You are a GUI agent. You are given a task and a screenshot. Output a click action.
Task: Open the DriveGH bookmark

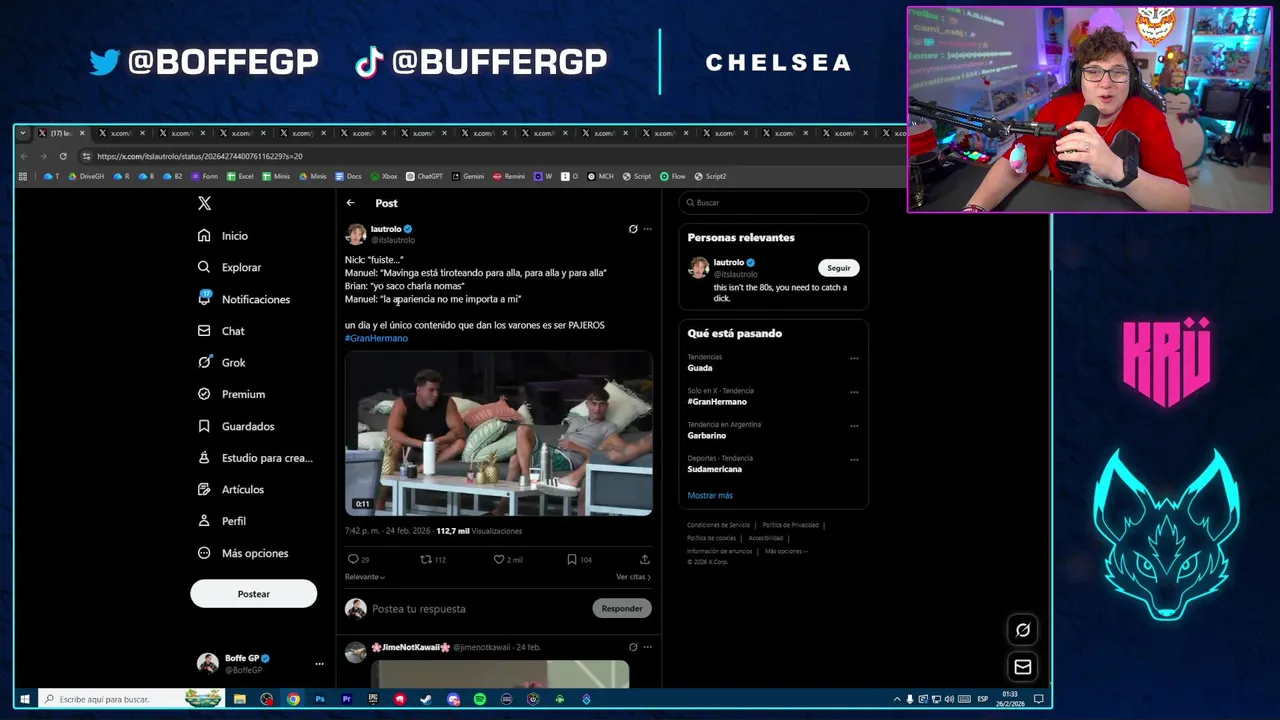(x=86, y=176)
